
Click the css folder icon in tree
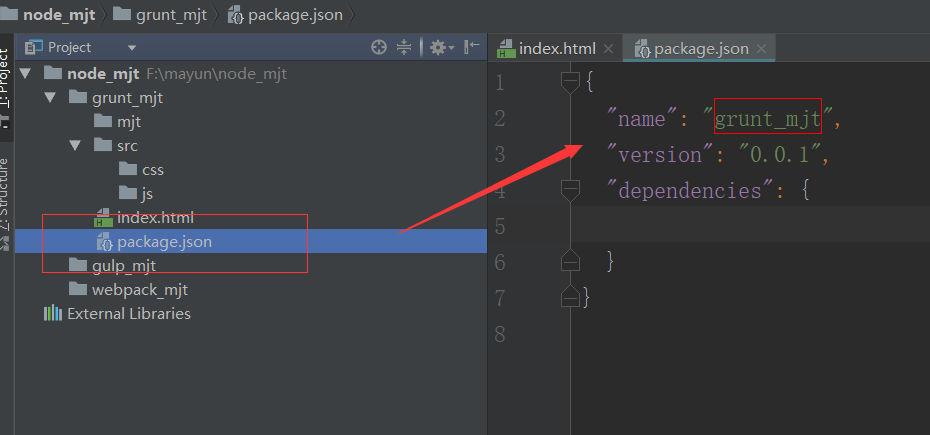click(128, 170)
